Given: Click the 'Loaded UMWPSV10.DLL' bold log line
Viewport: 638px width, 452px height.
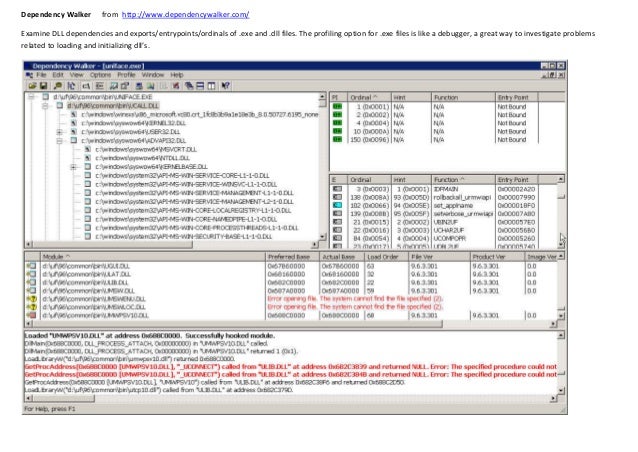Looking at the screenshot, I should (x=149, y=336).
